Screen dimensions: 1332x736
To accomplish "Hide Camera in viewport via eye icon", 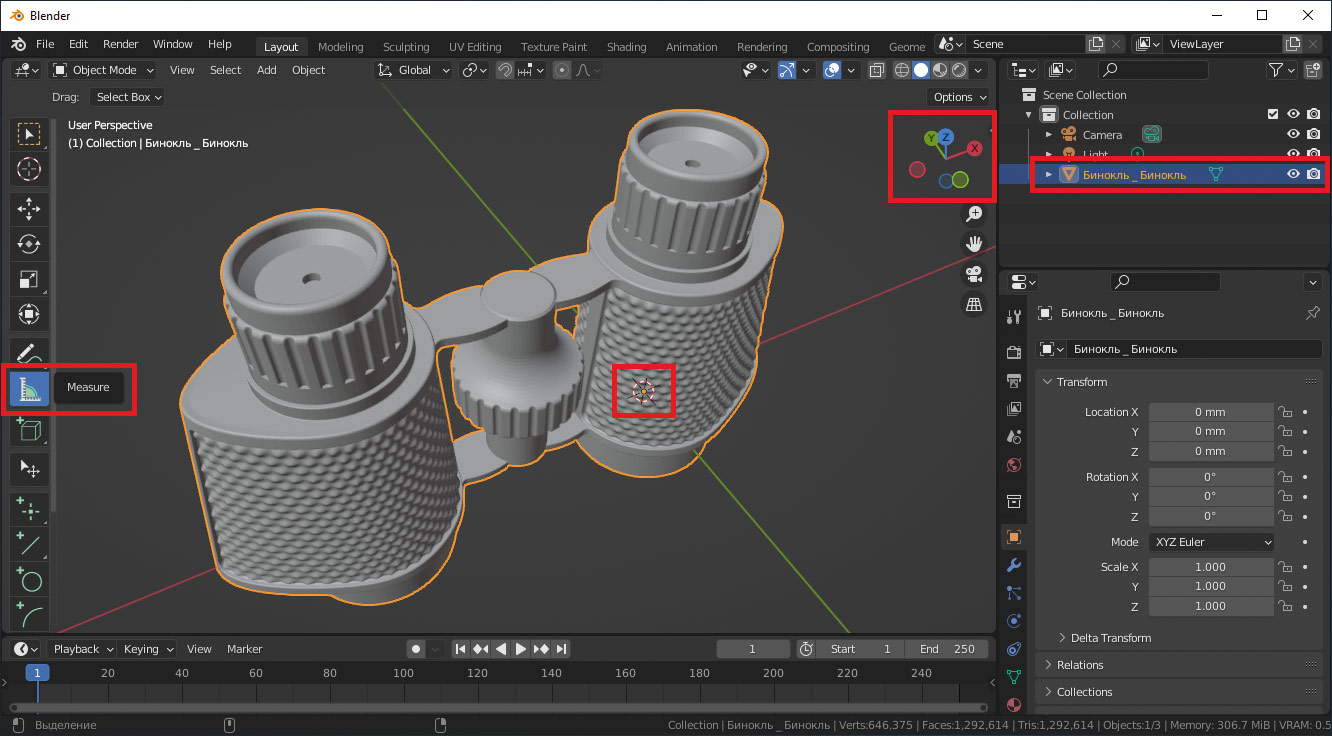I will 1293,135.
